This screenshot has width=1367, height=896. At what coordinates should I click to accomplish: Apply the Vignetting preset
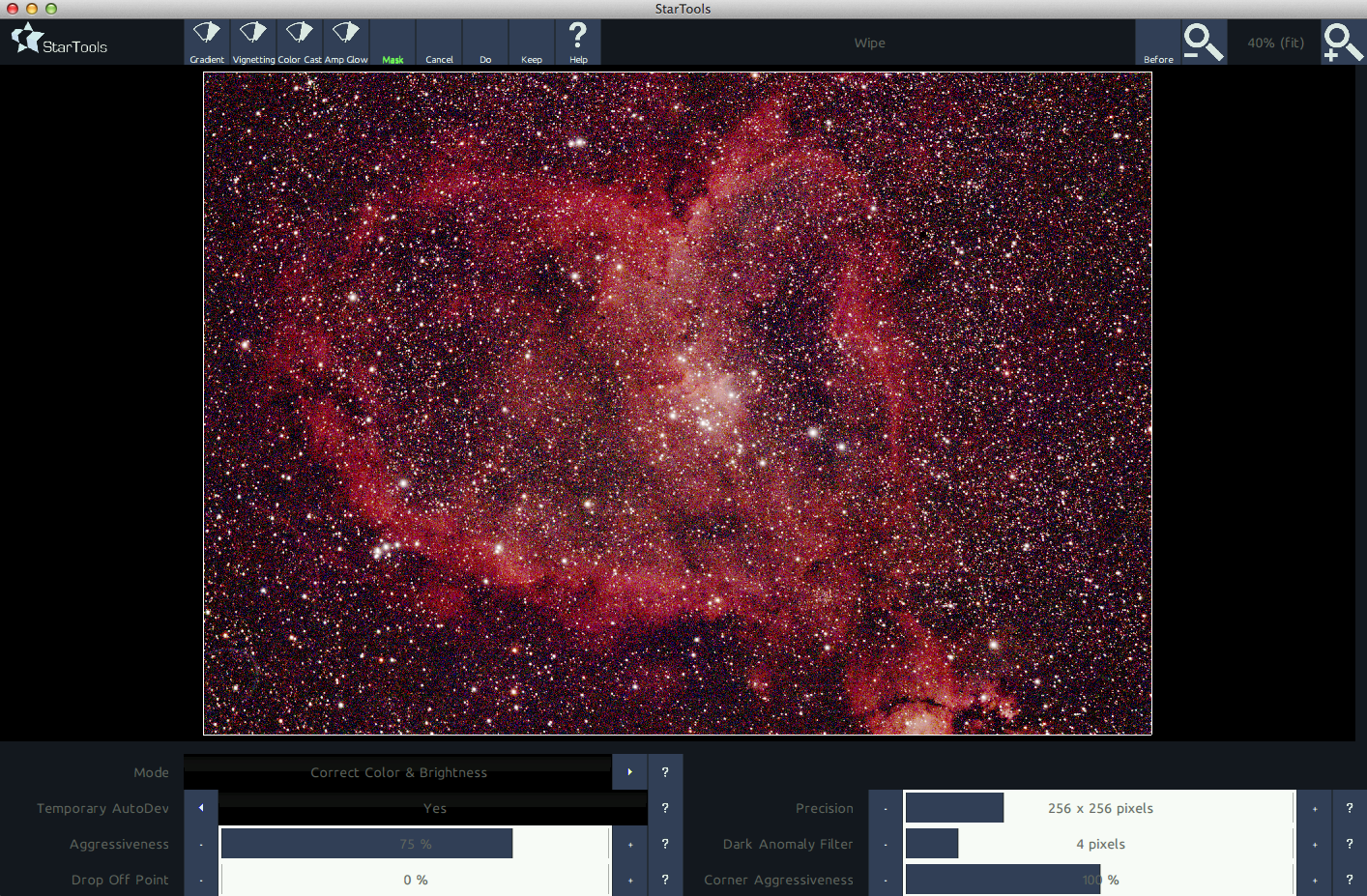[x=253, y=42]
